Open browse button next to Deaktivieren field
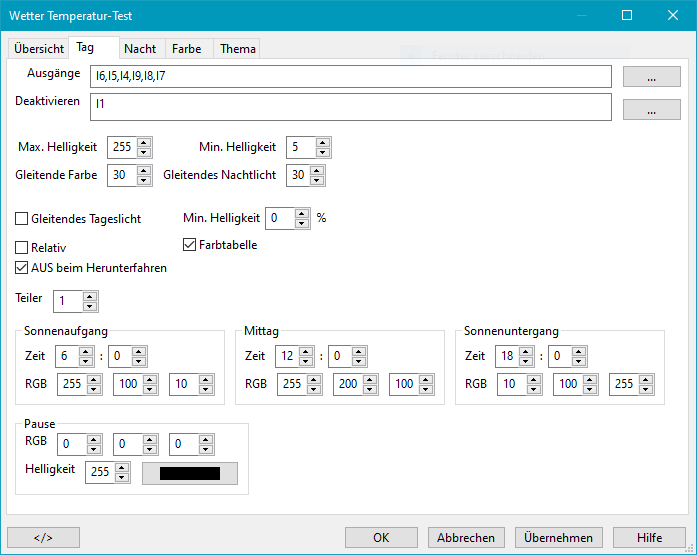The width and height of the screenshot is (697, 555). click(x=651, y=110)
